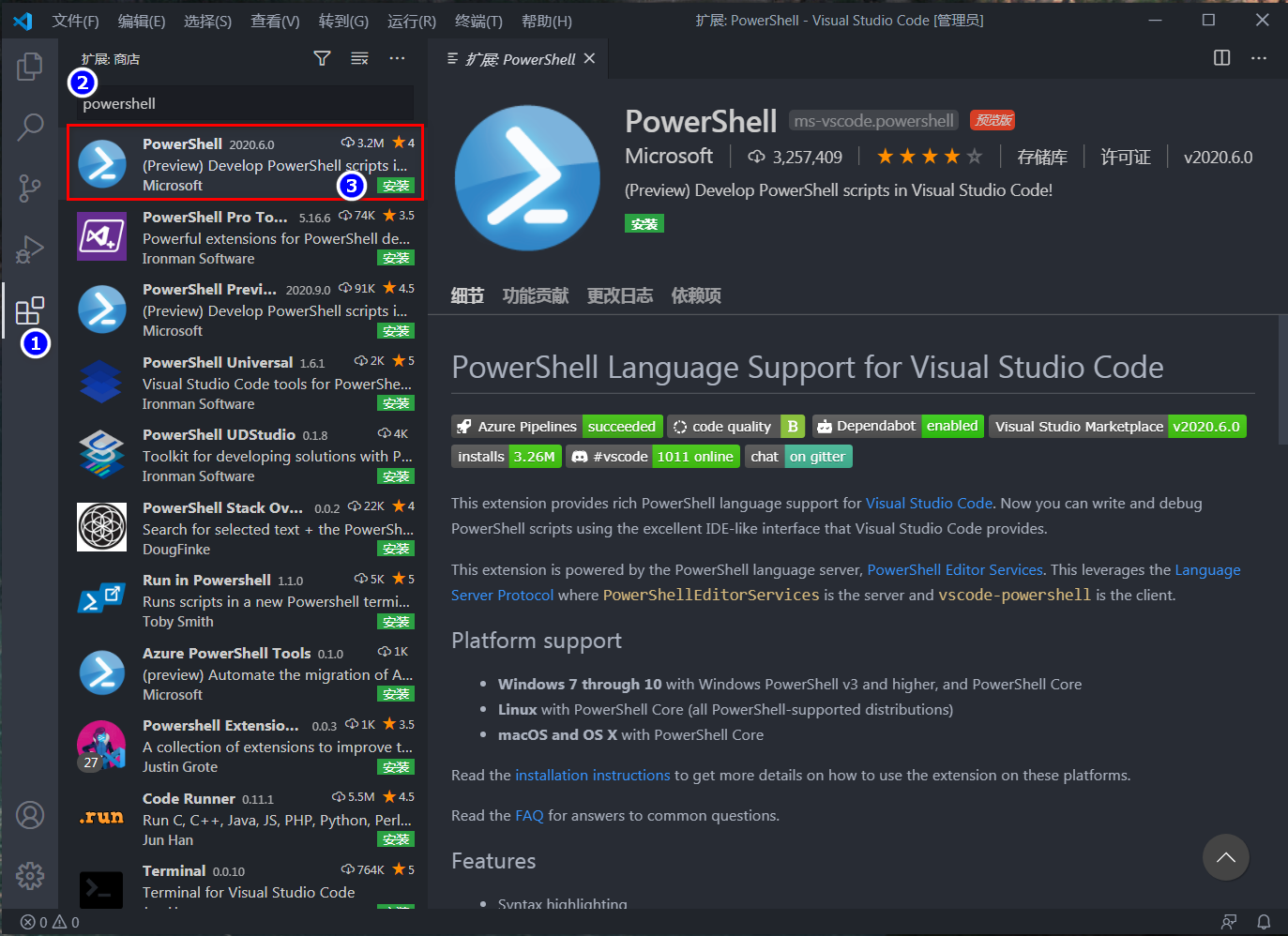Switch to the 更改日志 tab
Screen dimensions: 1288x936
[x=620, y=296]
